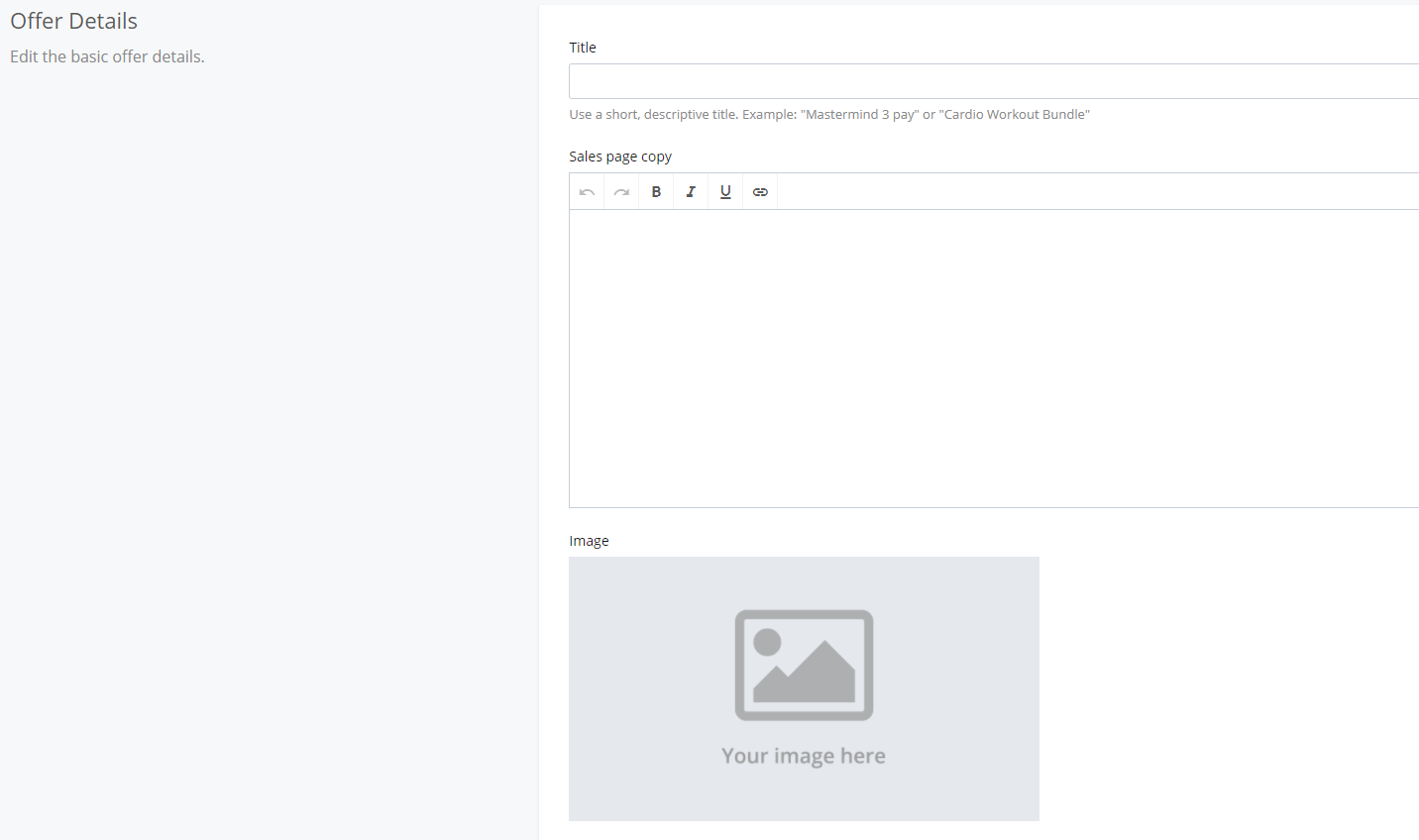Screen dimensions: 1419x840
Task: Toggle bold formatting in Sales page copy
Action: tap(656, 192)
